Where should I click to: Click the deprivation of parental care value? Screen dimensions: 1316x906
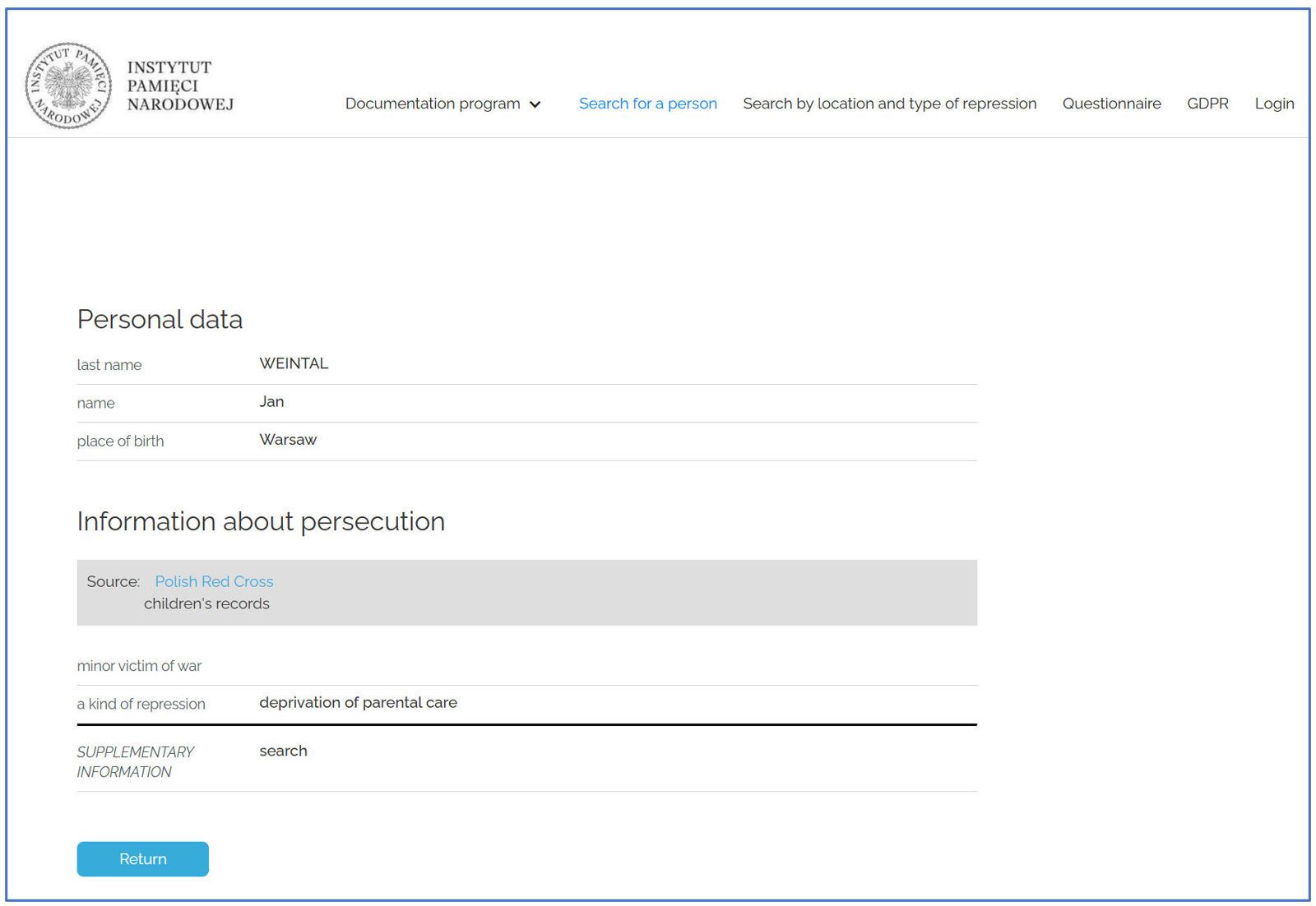358,703
